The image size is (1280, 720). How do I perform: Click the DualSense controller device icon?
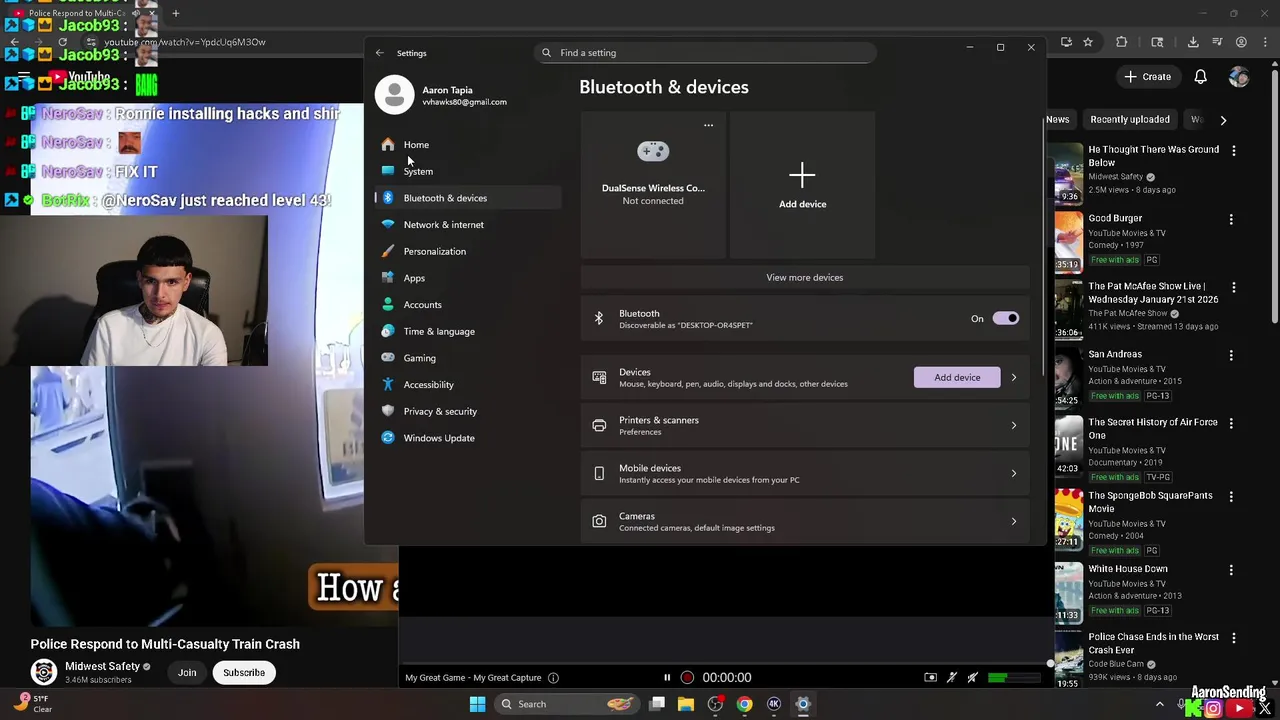pyautogui.click(x=653, y=151)
